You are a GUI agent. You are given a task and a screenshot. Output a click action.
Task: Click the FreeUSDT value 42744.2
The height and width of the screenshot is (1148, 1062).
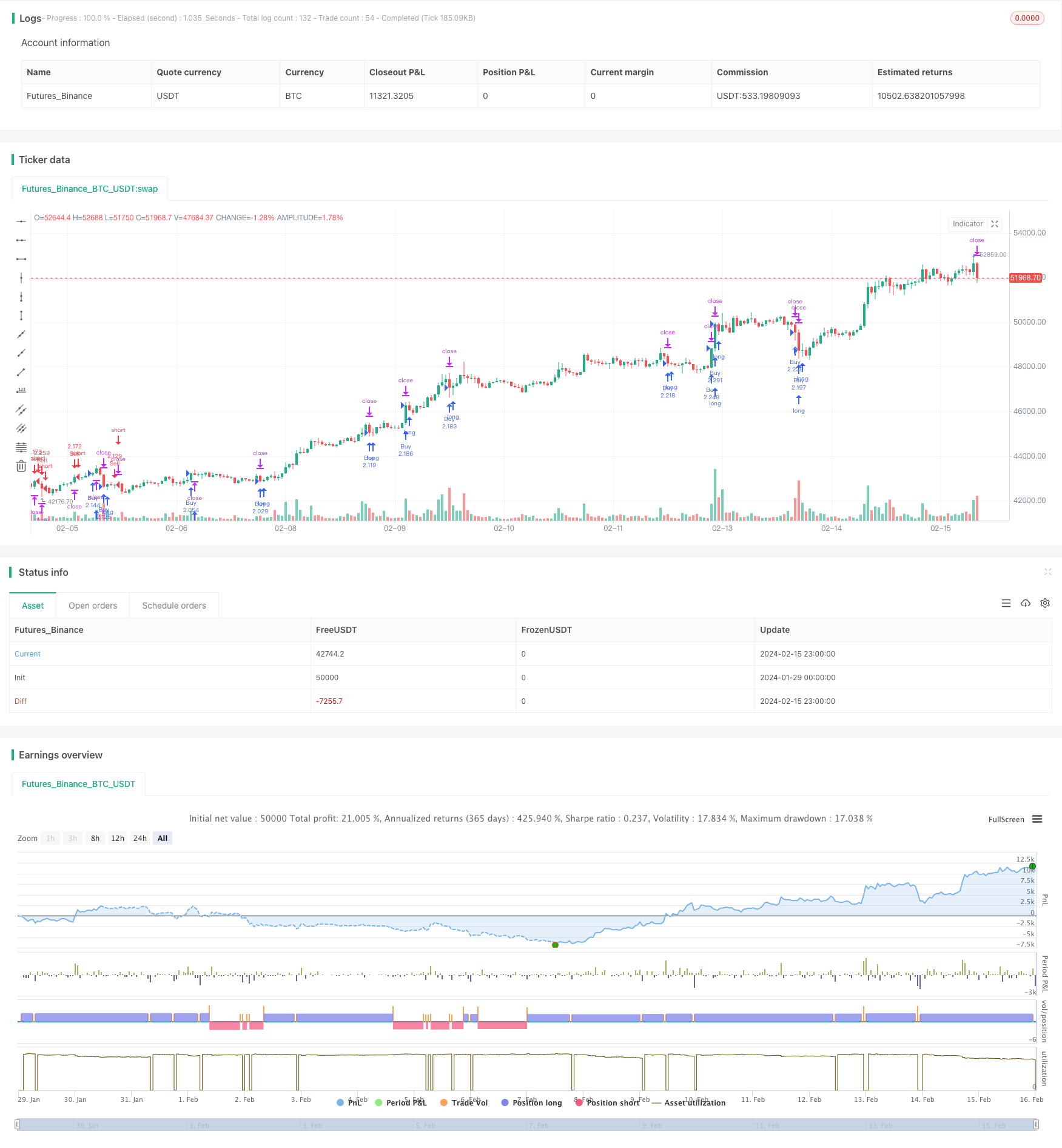tap(330, 653)
